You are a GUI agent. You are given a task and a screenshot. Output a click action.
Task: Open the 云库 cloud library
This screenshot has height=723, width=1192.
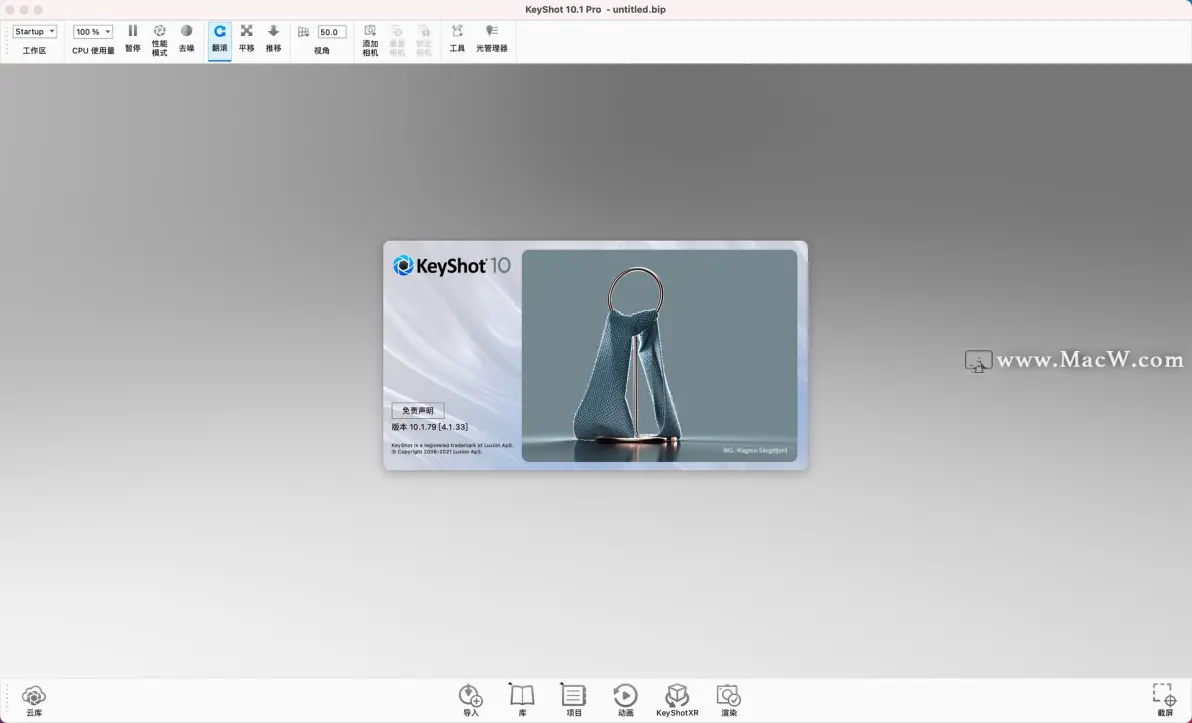pyautogui.click(x=34, y=701)
